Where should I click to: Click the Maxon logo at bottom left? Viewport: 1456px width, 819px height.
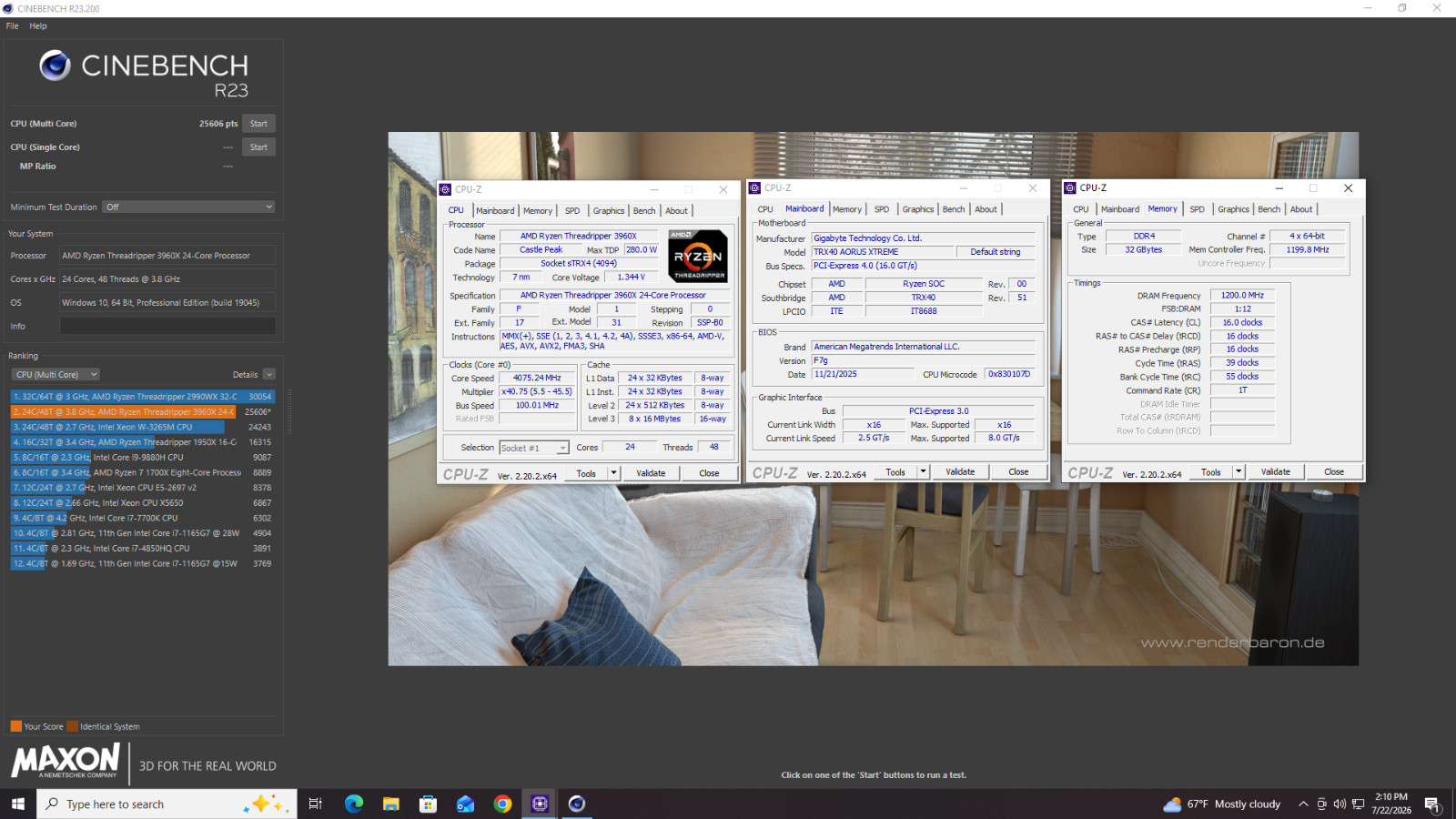66,761
